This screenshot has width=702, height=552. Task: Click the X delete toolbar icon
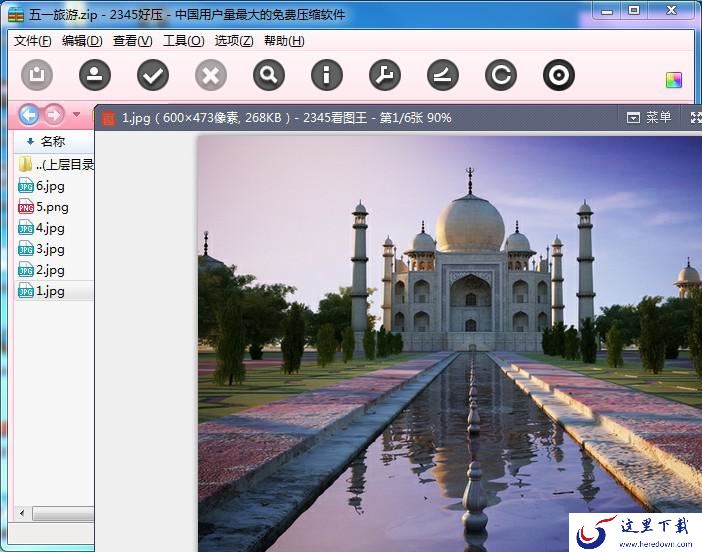[211, 75]
